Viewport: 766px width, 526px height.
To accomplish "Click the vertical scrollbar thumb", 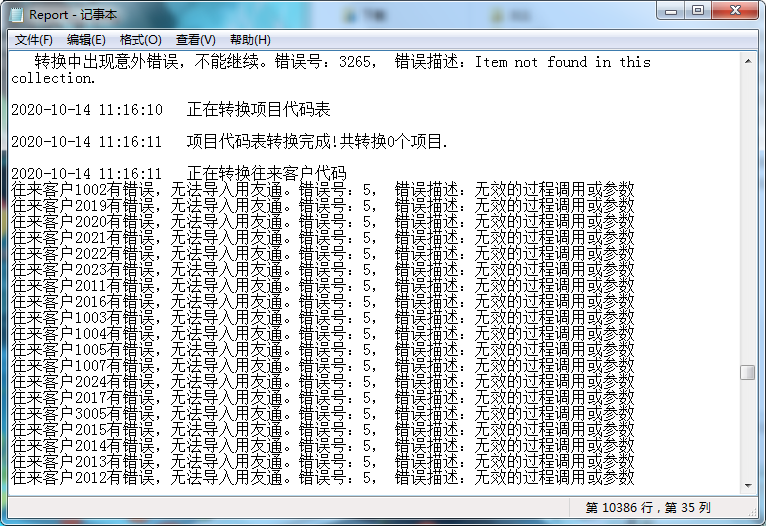I will coord(748,372).
